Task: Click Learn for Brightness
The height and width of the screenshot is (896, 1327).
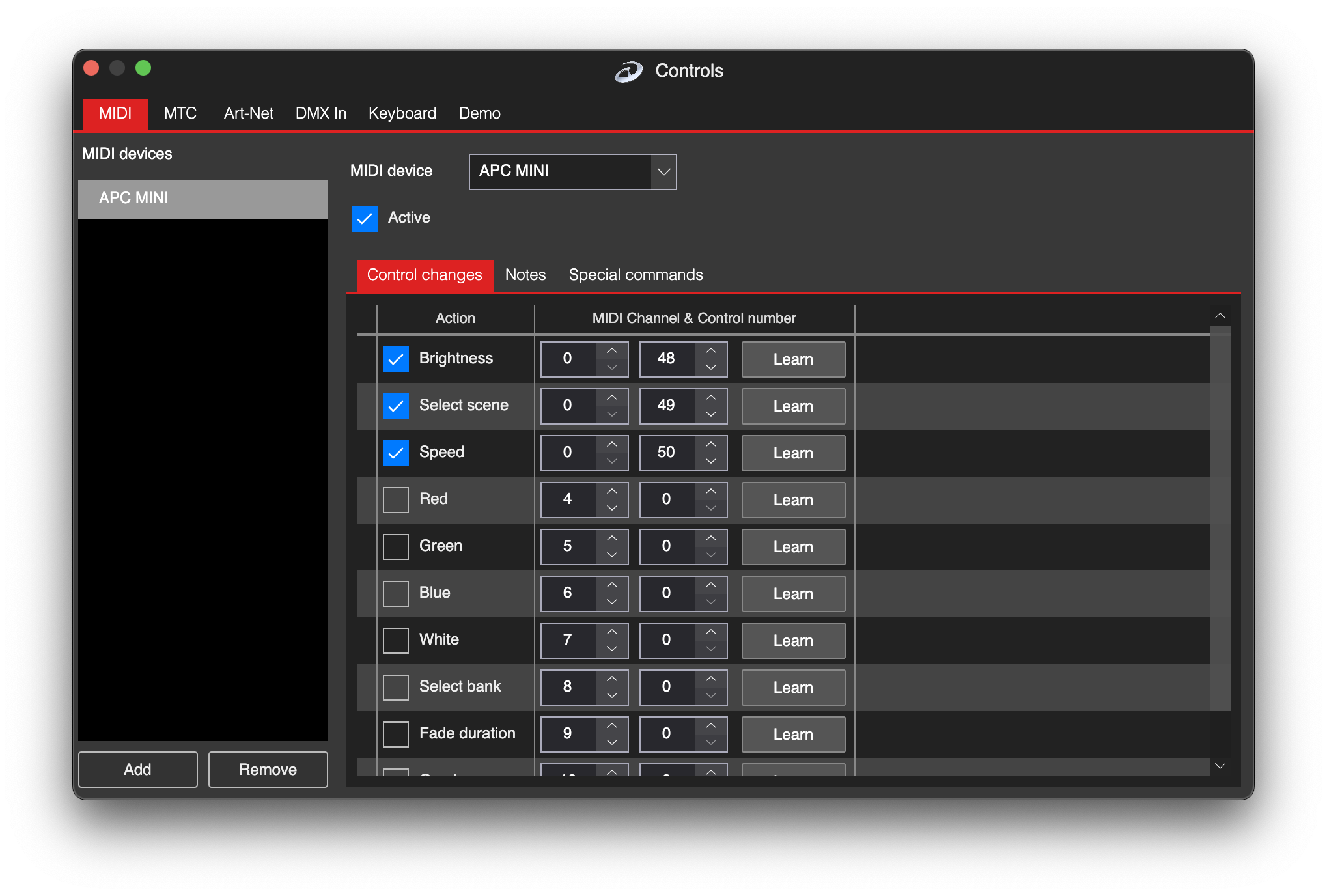Action: (x=793, y=359)
